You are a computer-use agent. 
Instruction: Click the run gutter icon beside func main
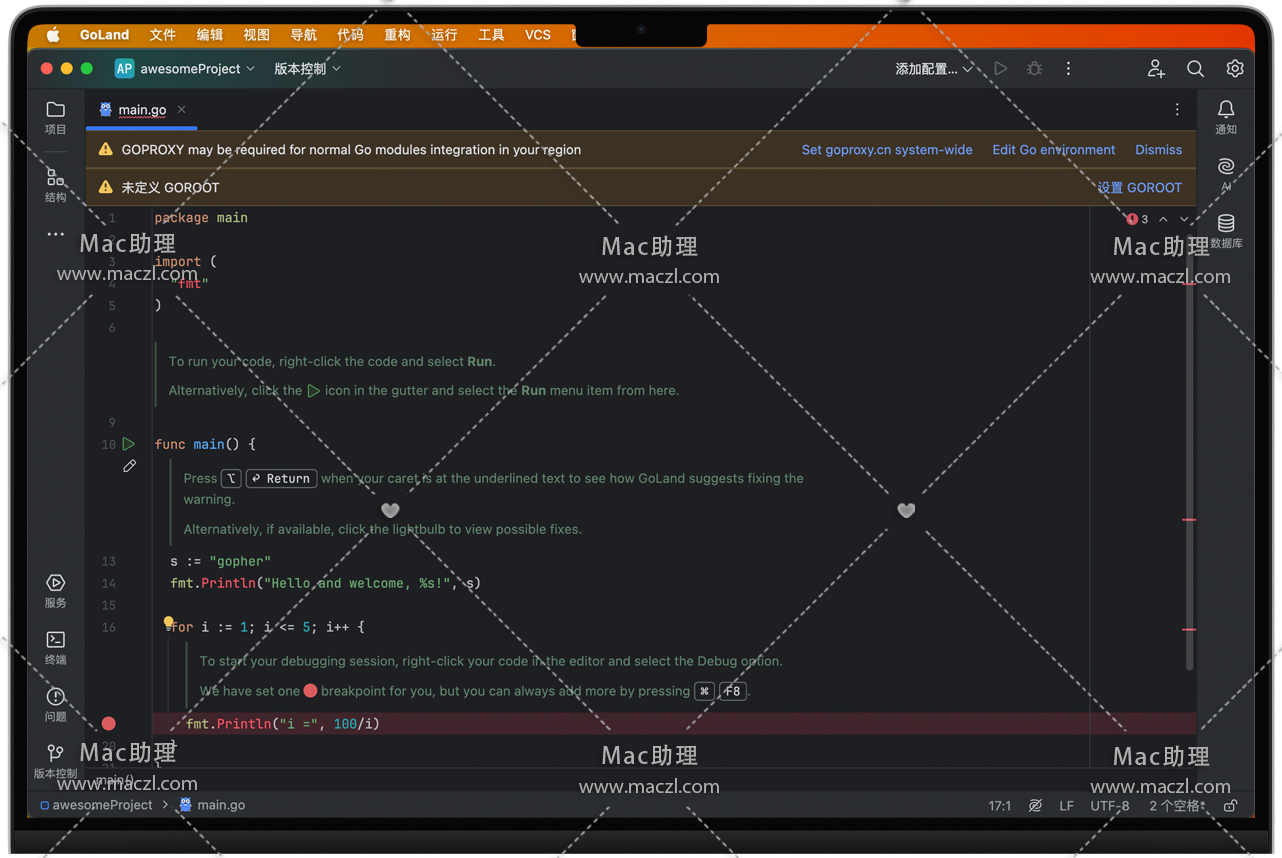(129, 444)
